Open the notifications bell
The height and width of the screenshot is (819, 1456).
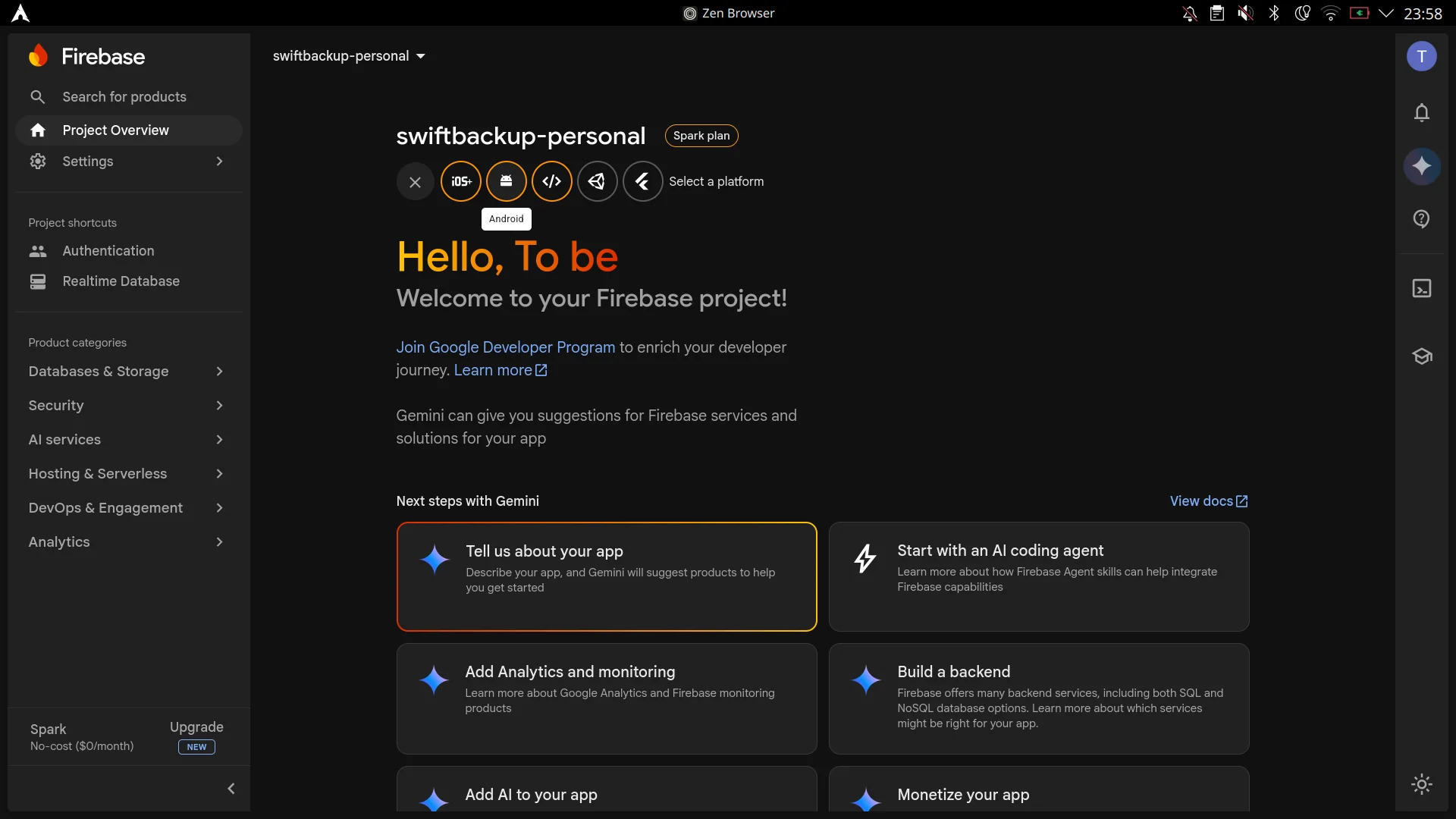(x=1422, y=113)
